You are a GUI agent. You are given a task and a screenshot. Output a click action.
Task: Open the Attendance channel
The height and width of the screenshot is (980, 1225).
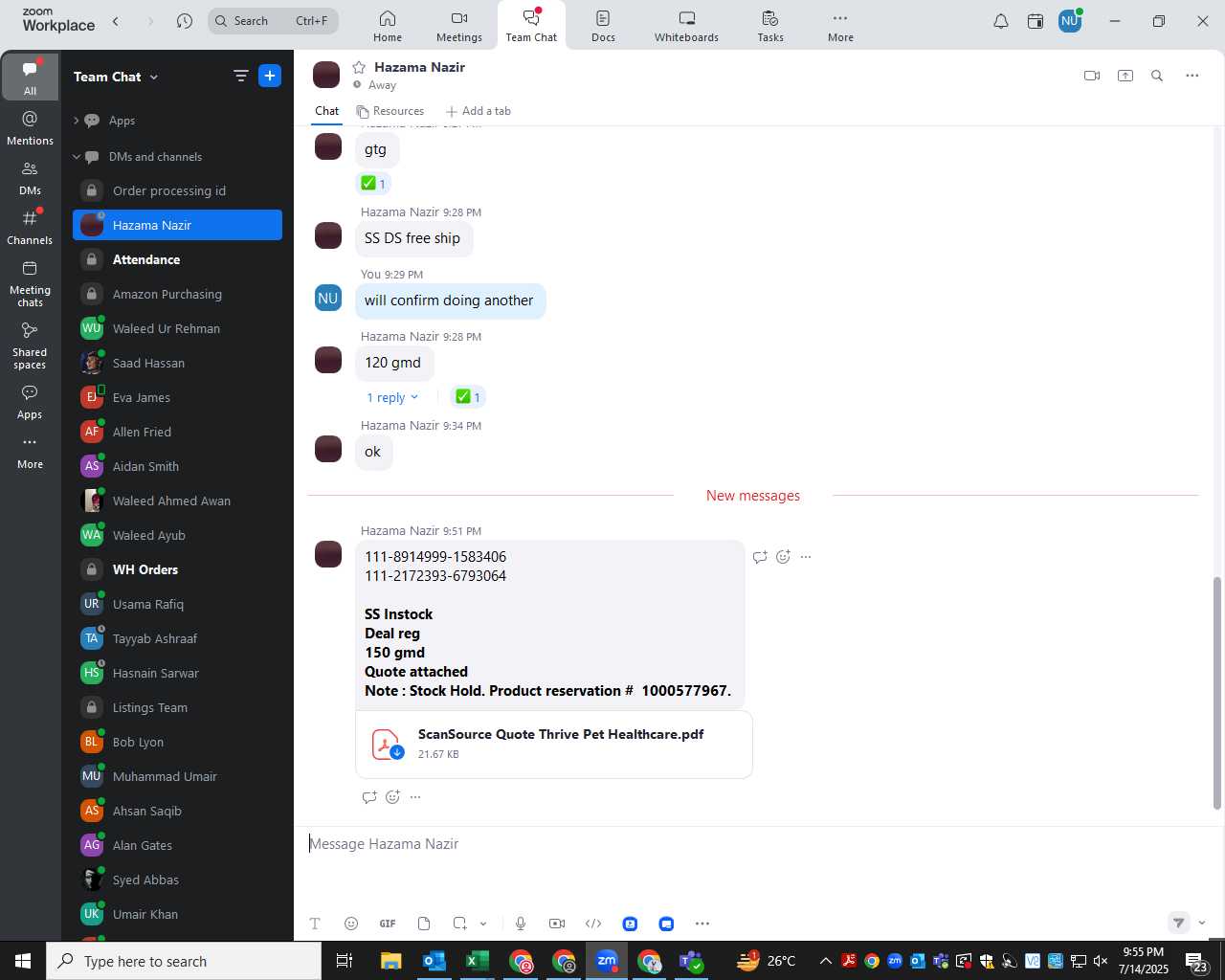pyautogui.click(x=177, y=259)
